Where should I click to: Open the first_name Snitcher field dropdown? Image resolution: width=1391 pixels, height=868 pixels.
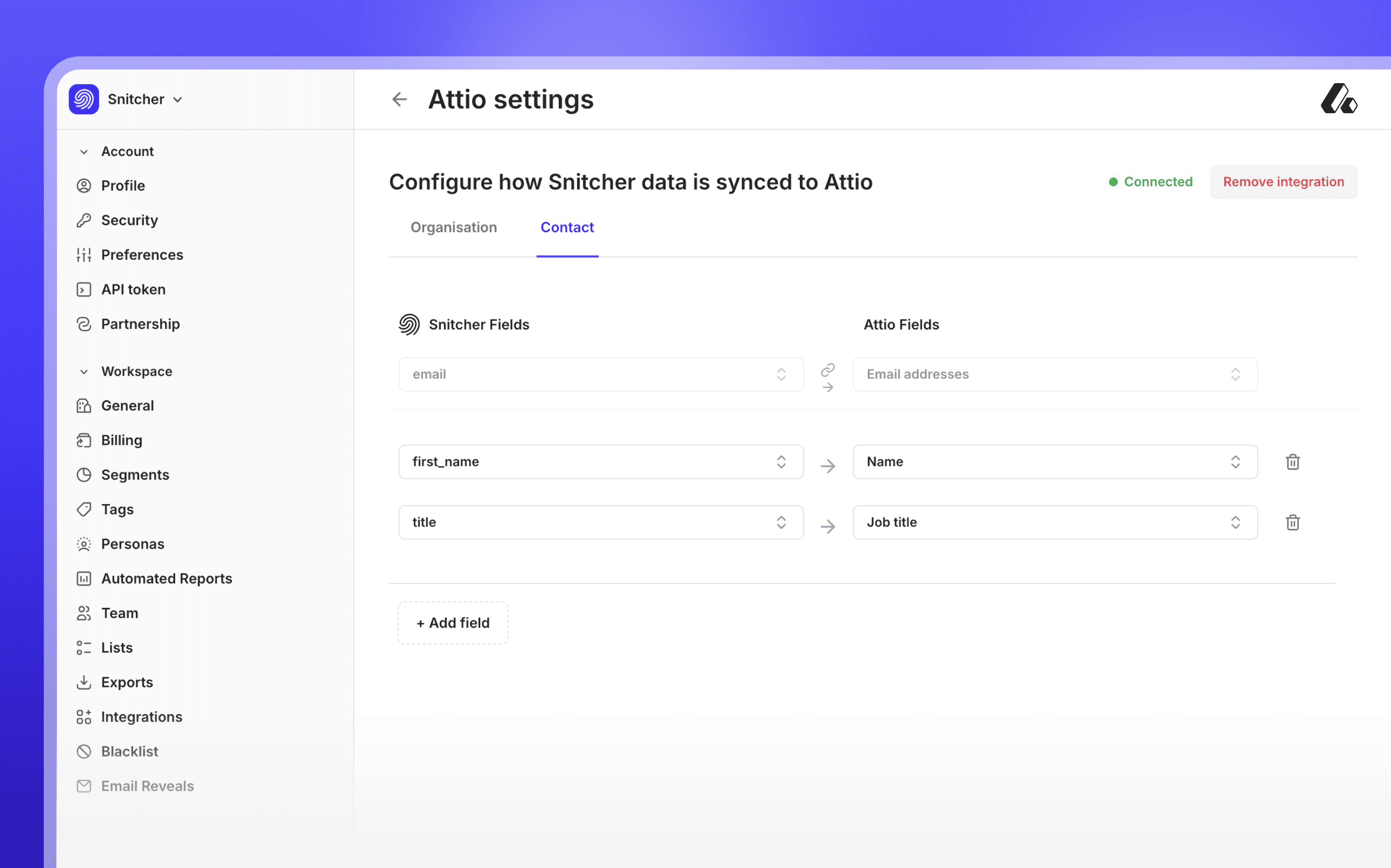coord(601,462)
